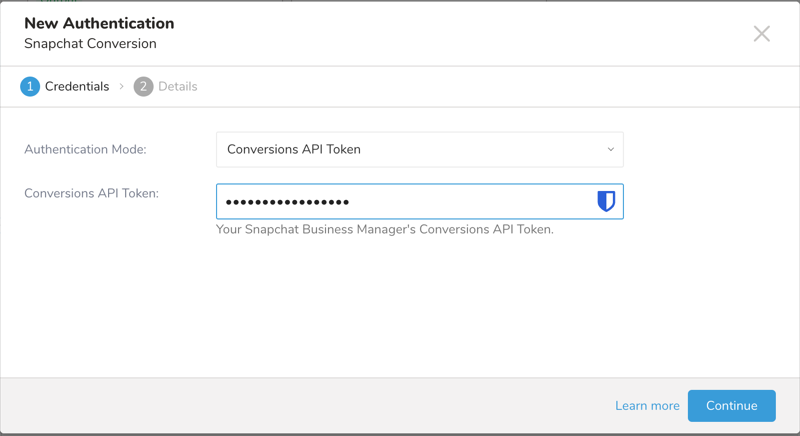
Task: Click the chevron separator between the steps
Action: (x=122, y=87)
